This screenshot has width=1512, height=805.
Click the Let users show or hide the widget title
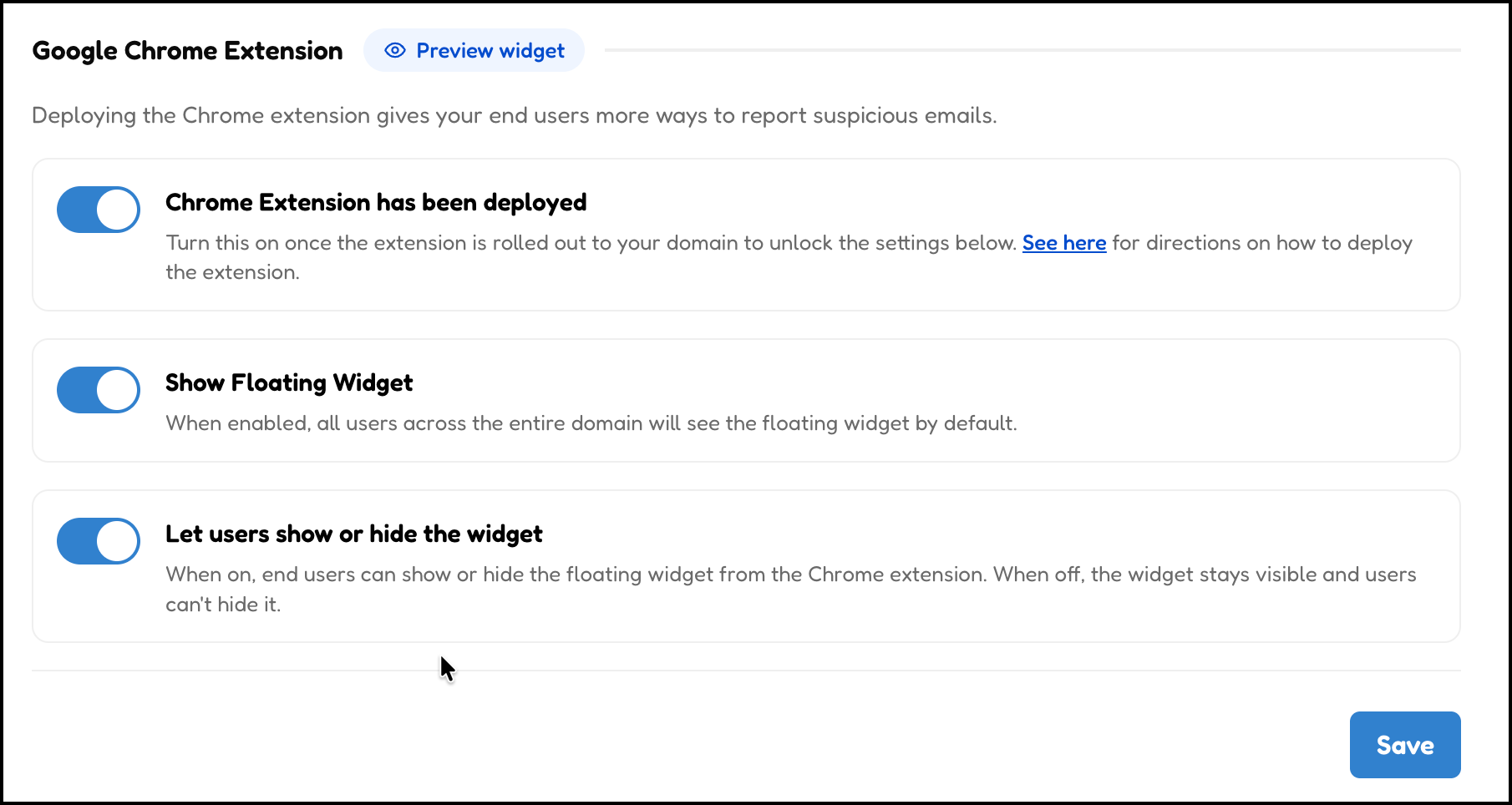[354, 534]
